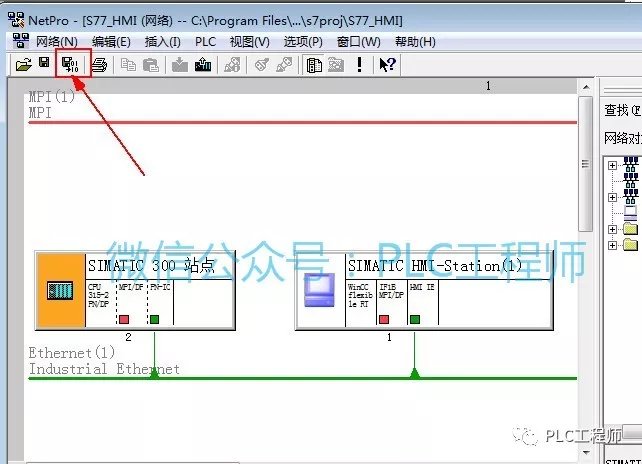This screenshot has height=464, width=642.
Task: Open the 网络(N) menu
Action: pos(56,41)
